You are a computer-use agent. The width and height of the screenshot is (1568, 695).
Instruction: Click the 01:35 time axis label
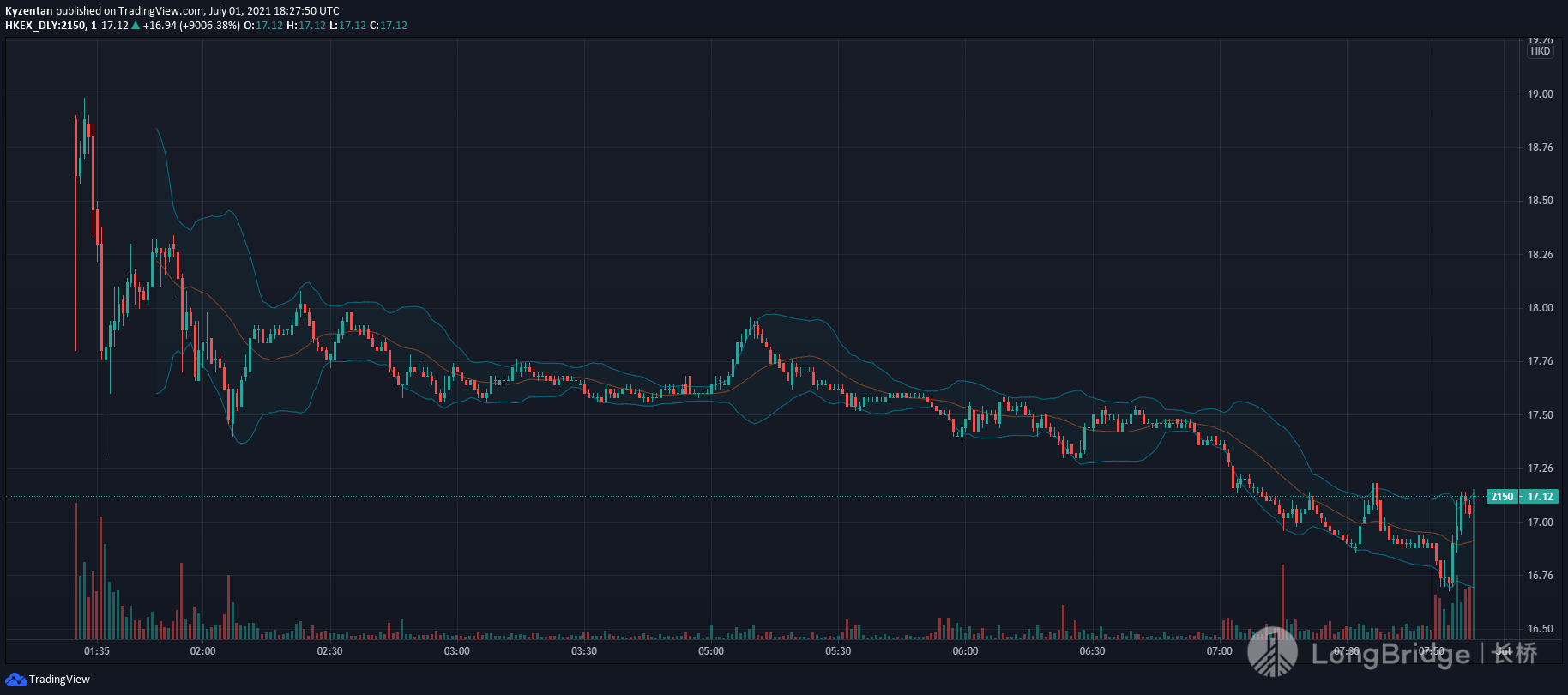point(97,651)
